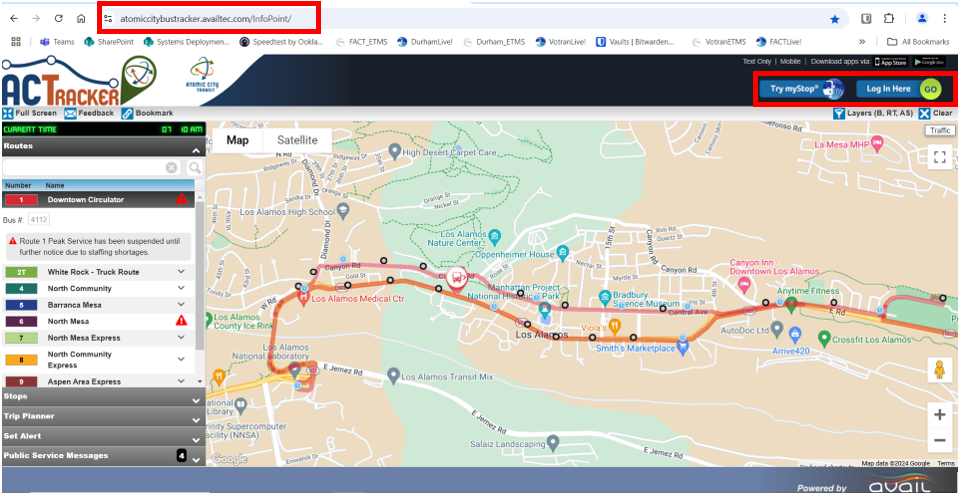Click the Los Alamos Nature Center marker
This screenshot has width=964, height=497.
pyautogui.click(x=497, y=236)
